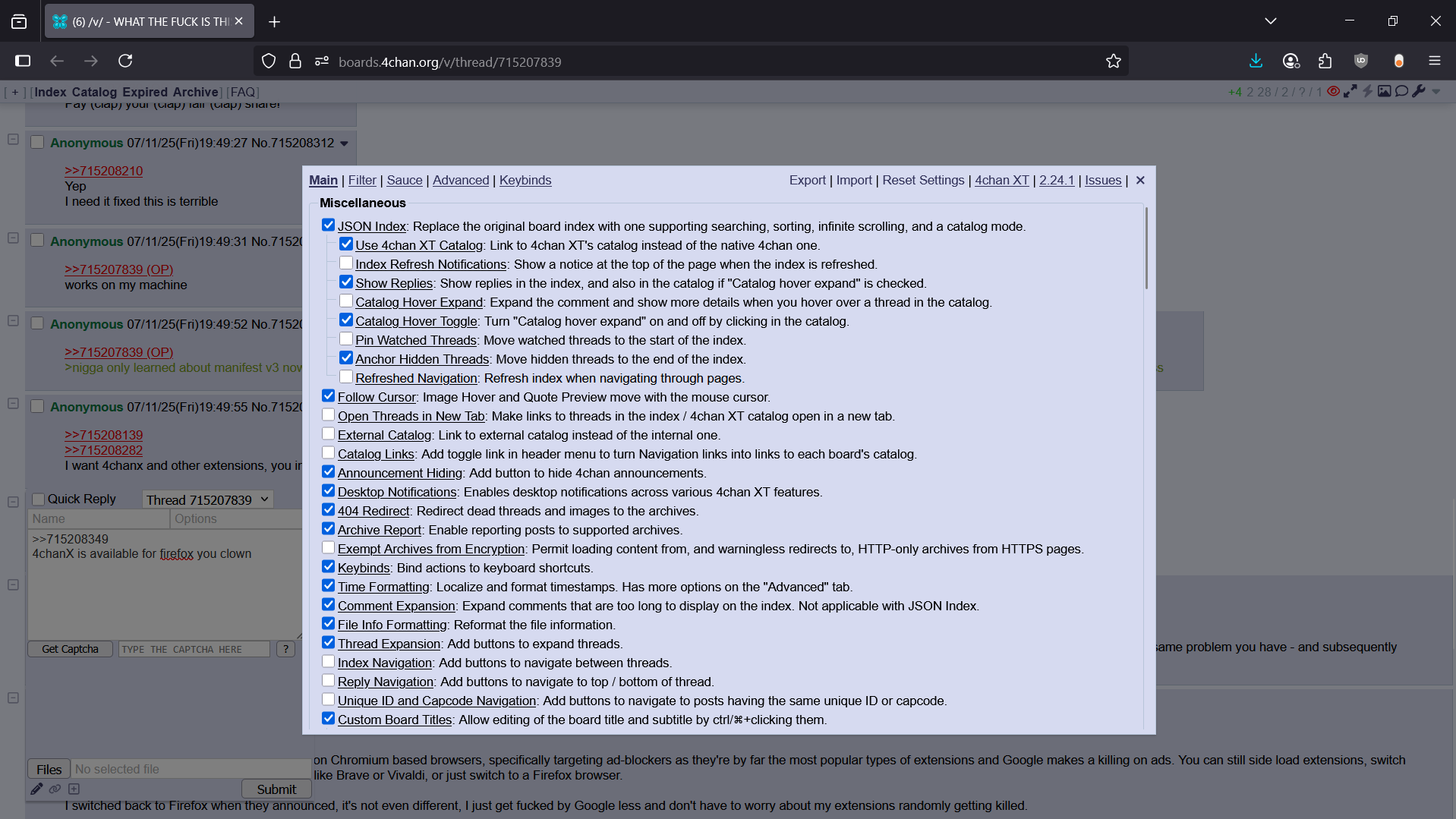This screenshot has width=1456, height=819.
Task: Click the Get Captcha button
Action: [x=70, y=649]
